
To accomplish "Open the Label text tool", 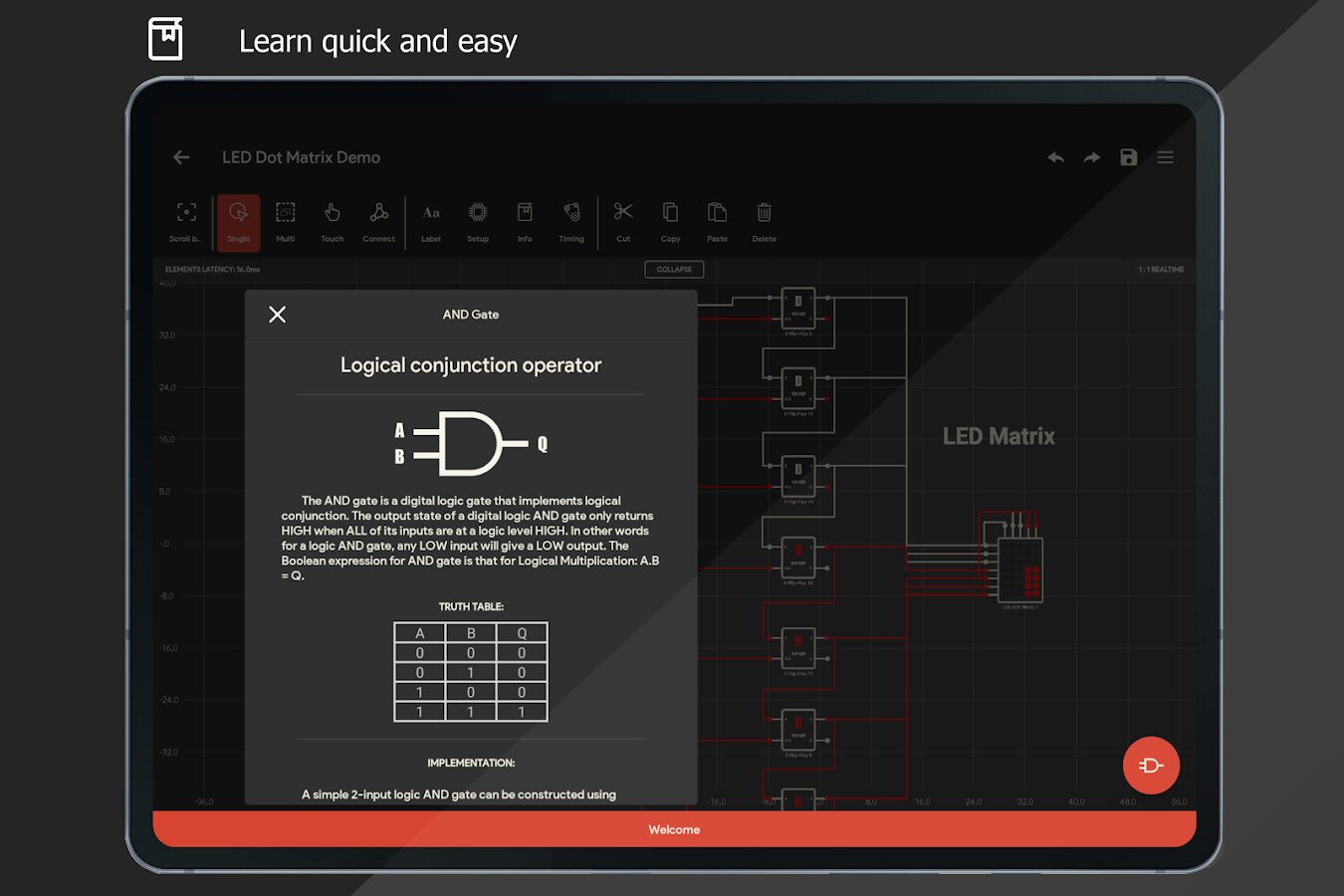I will pyautogui.click(x=431, y=221).
